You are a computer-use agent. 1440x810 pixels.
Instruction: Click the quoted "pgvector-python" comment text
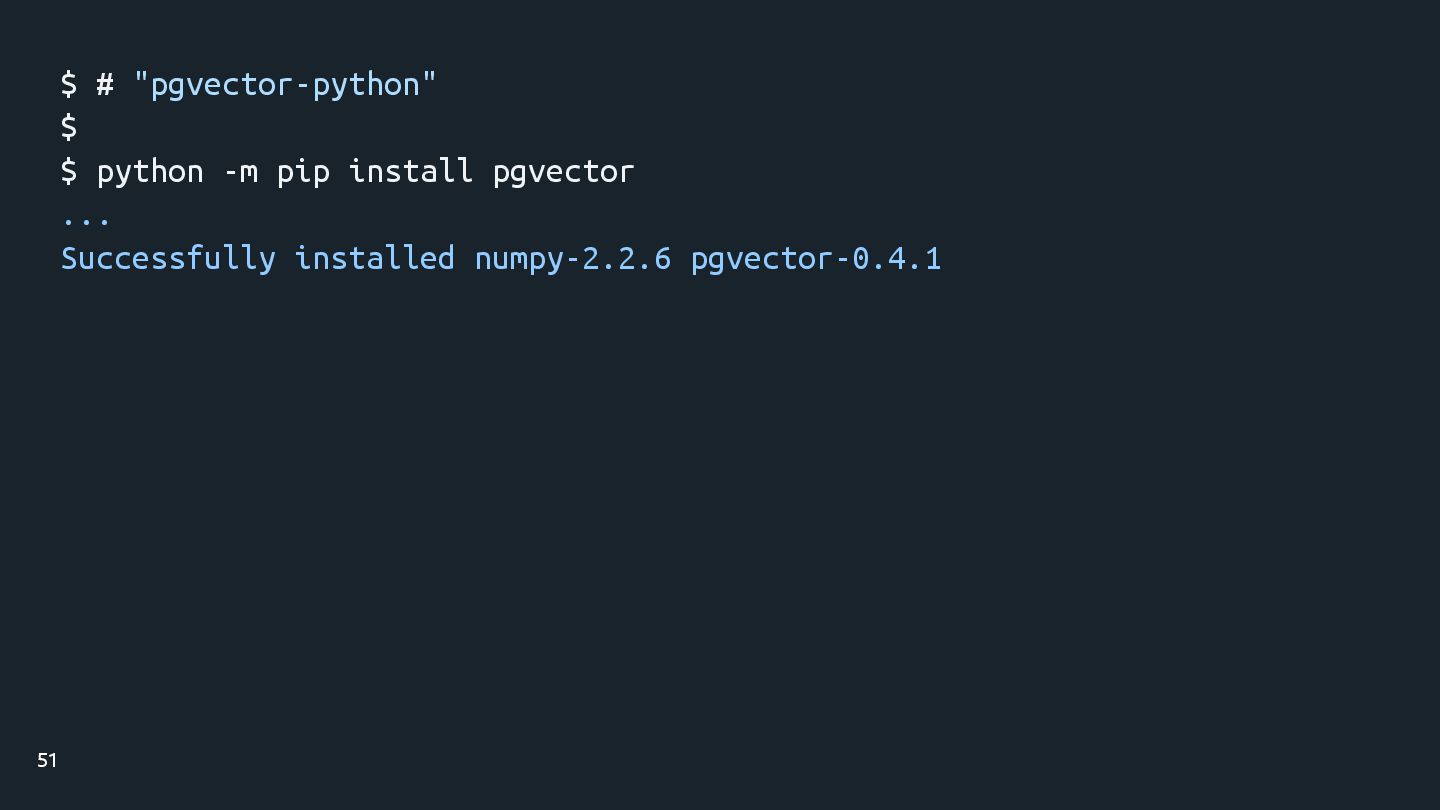click(x=285, y=85)
